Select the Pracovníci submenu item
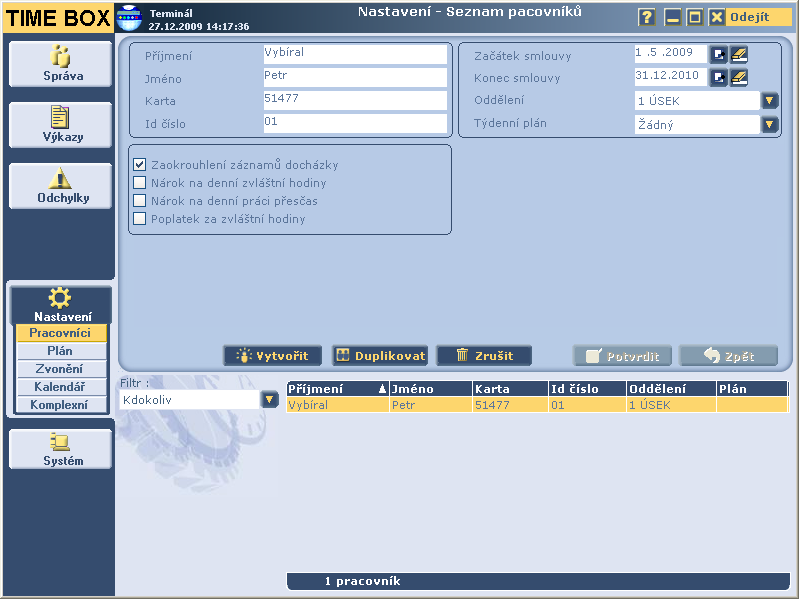Screen dimensions: 799x599 (61, 333)
